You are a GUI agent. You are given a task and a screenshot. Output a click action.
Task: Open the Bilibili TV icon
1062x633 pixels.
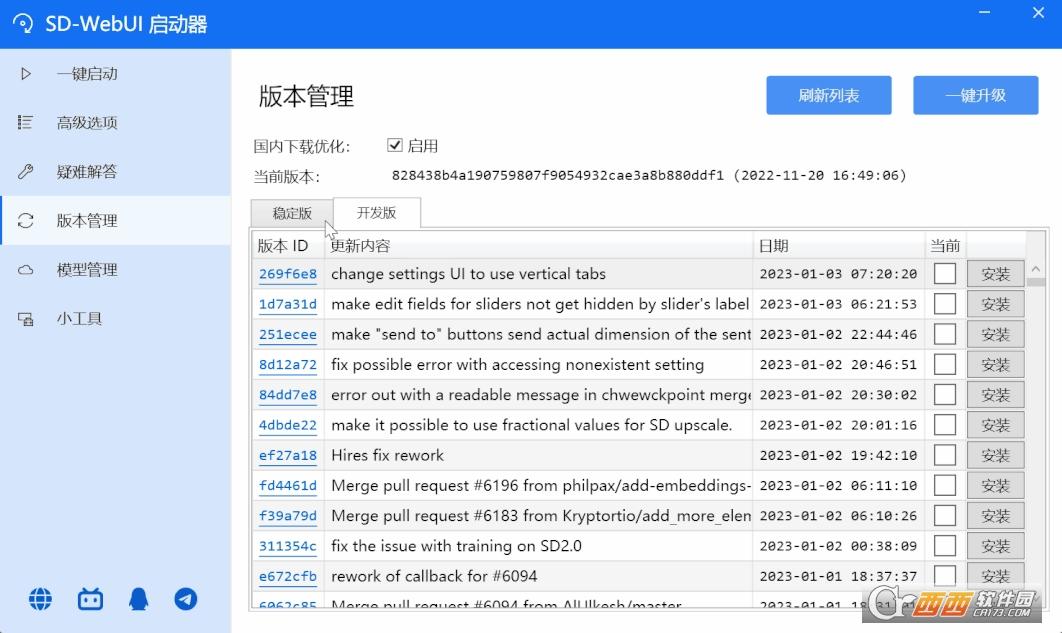[90, 599]
